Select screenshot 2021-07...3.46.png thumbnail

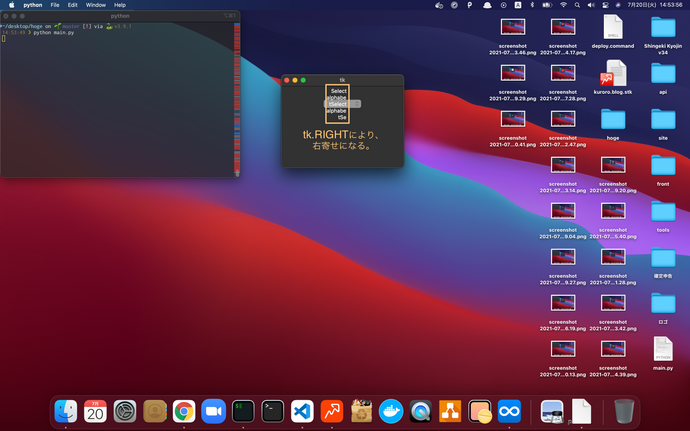[513, 27]
